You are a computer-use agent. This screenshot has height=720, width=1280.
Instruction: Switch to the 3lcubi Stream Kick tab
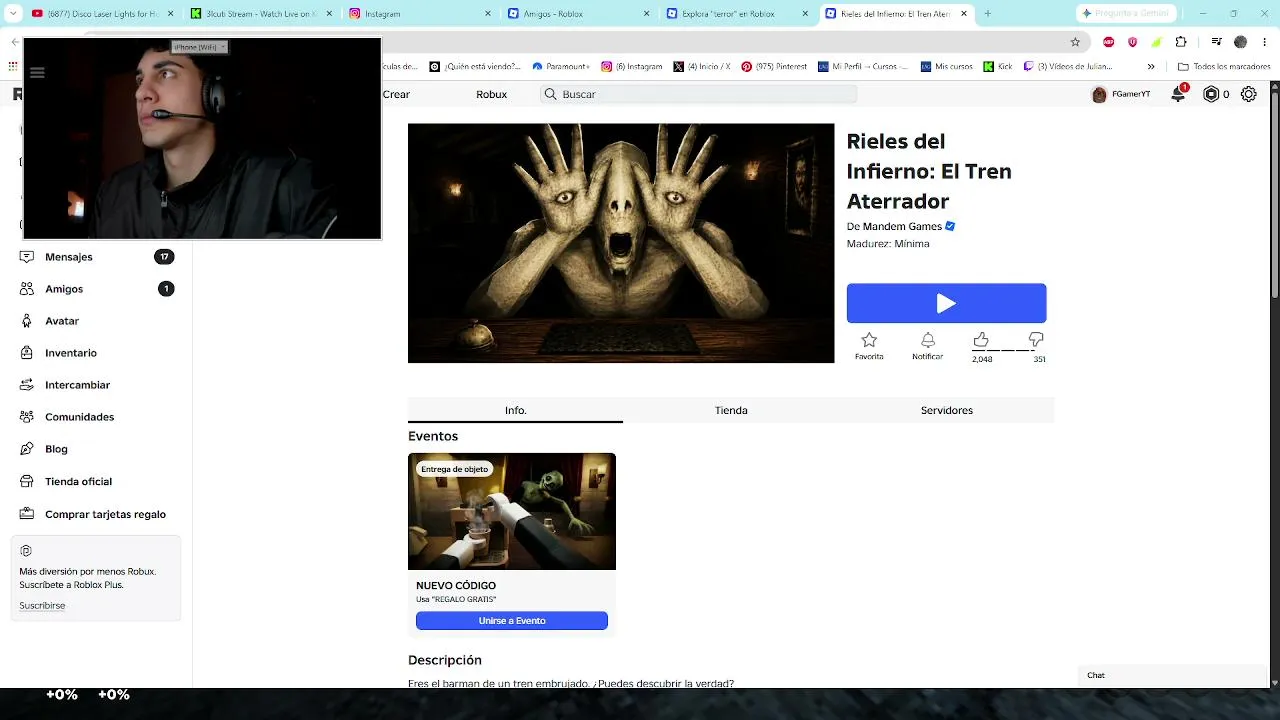pyautogui.click(x=260, y=14)
